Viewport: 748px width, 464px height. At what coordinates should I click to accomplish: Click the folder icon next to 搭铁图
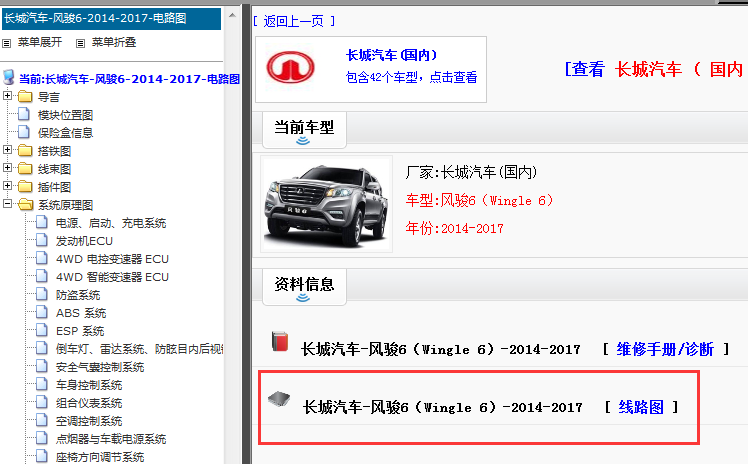[25, 151]
